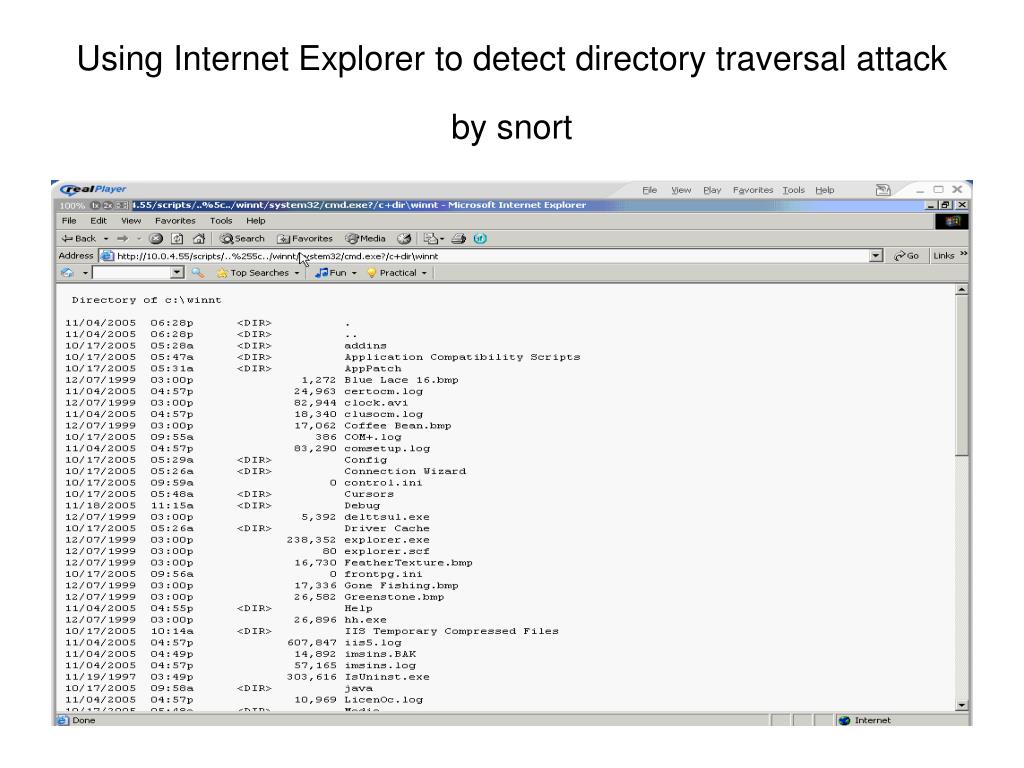Open the Practical dropdown menu
Viewport: 1024px width, 768px height.
396,273
